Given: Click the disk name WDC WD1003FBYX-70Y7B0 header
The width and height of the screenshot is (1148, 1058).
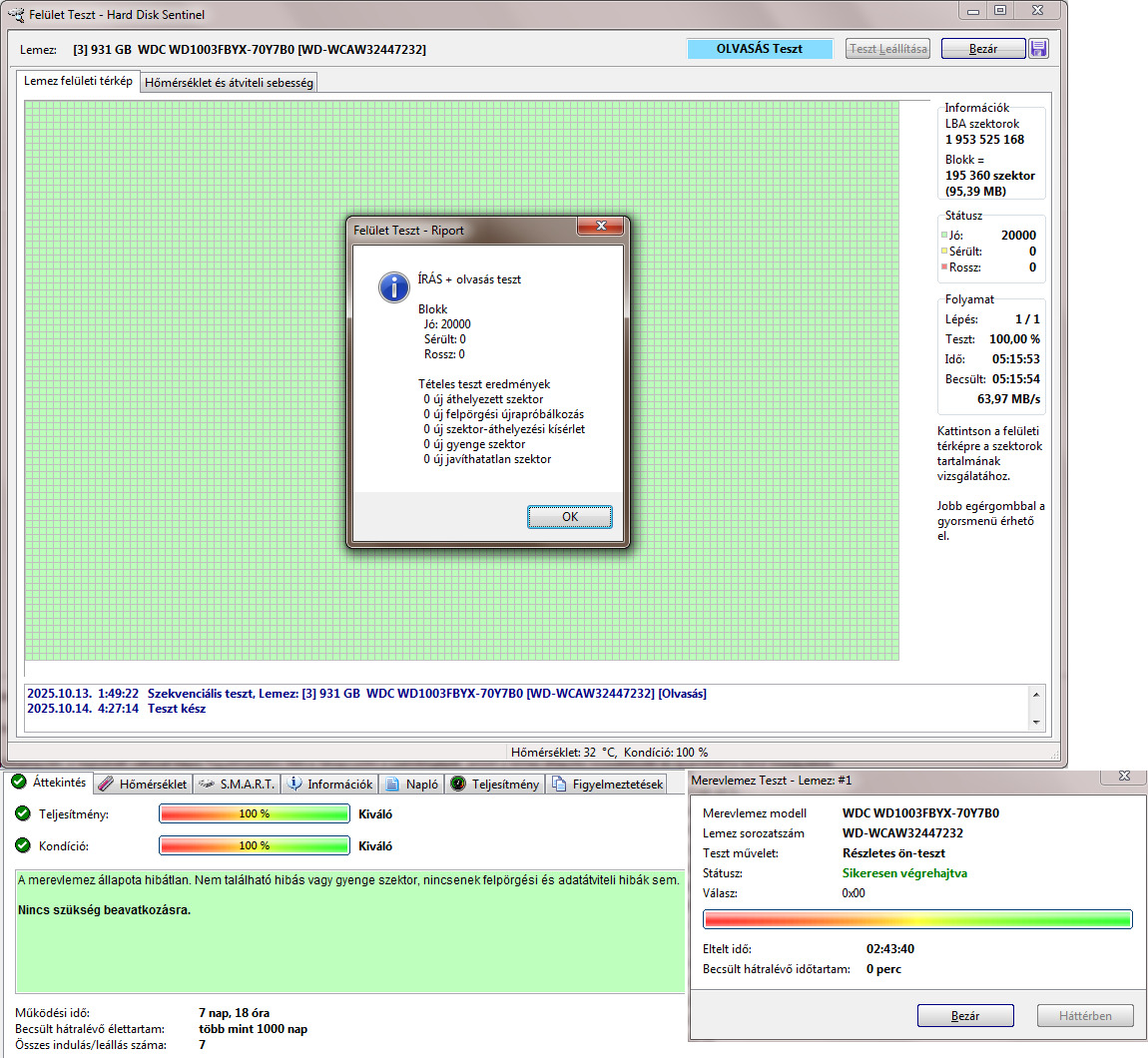Looking at the screenshot, I should coord(250,49).
